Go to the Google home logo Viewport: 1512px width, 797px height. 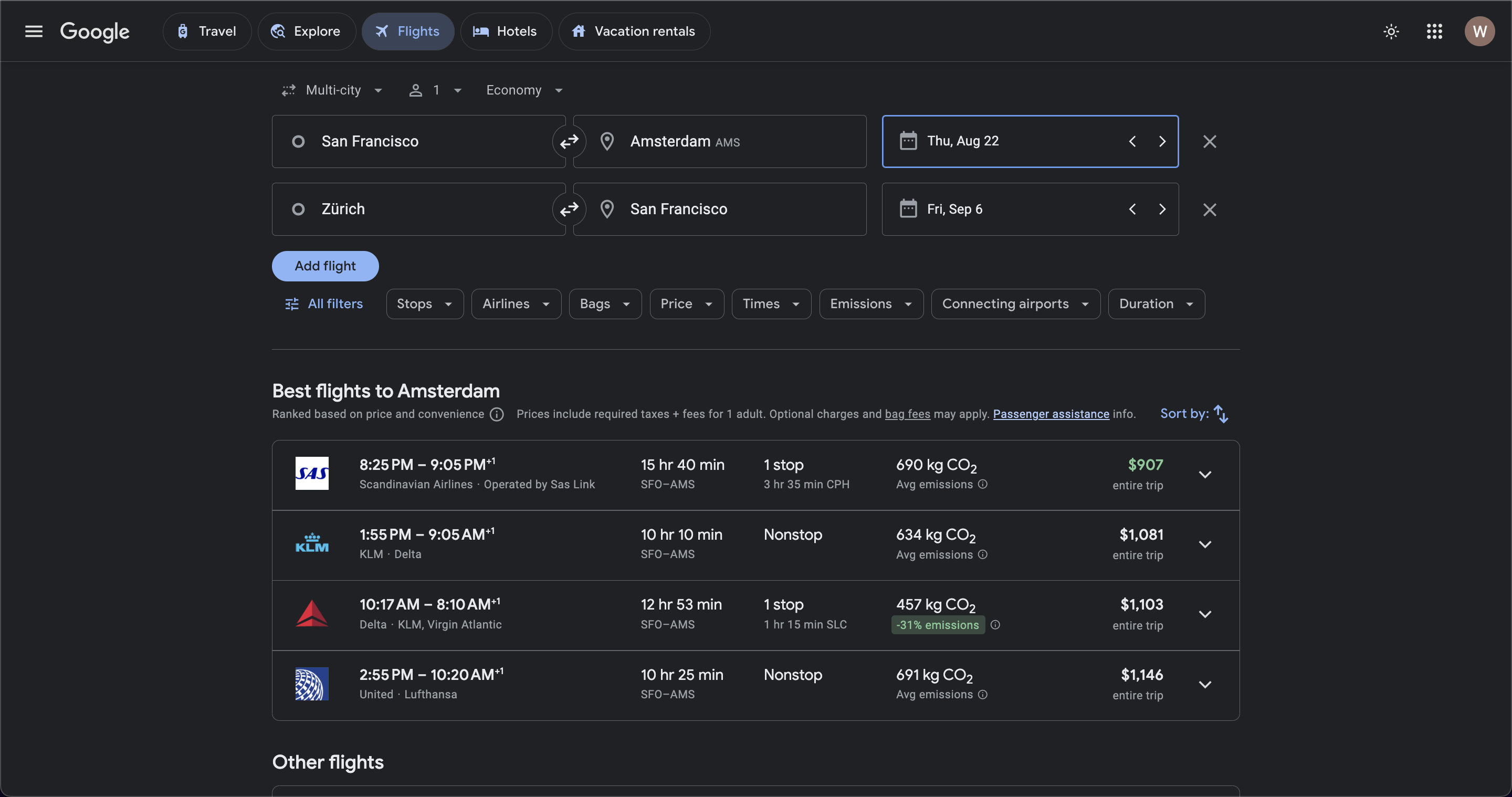click(x=94, y=32)
